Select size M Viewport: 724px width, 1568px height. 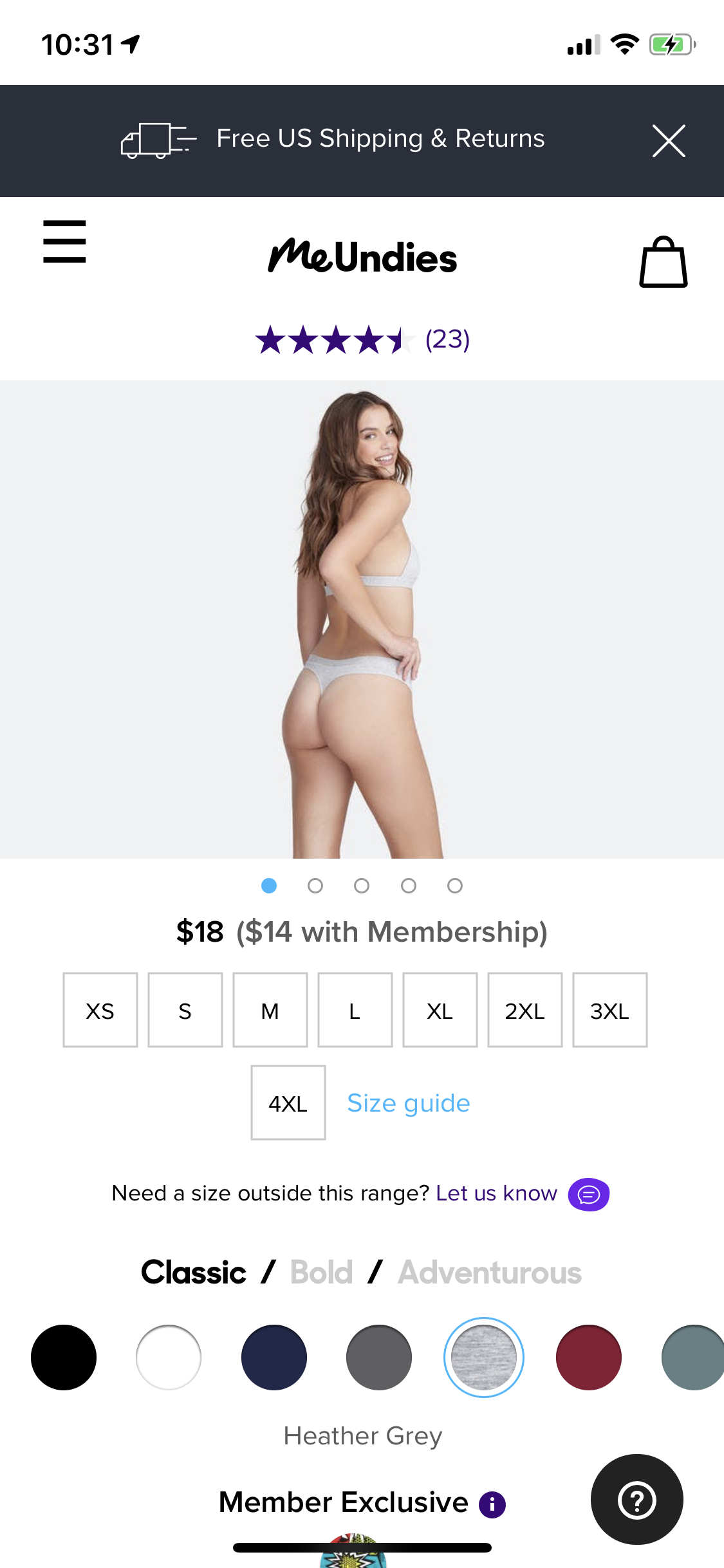point(270,1010)
